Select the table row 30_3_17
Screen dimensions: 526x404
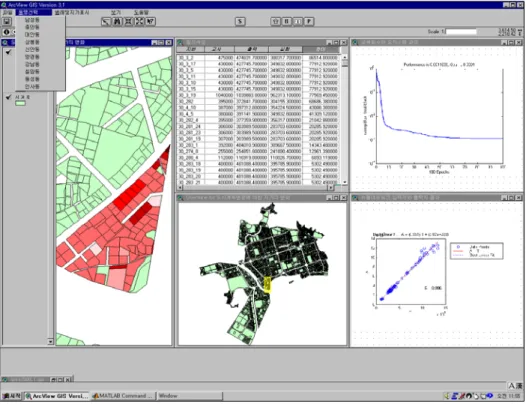[x=258, y=64]
